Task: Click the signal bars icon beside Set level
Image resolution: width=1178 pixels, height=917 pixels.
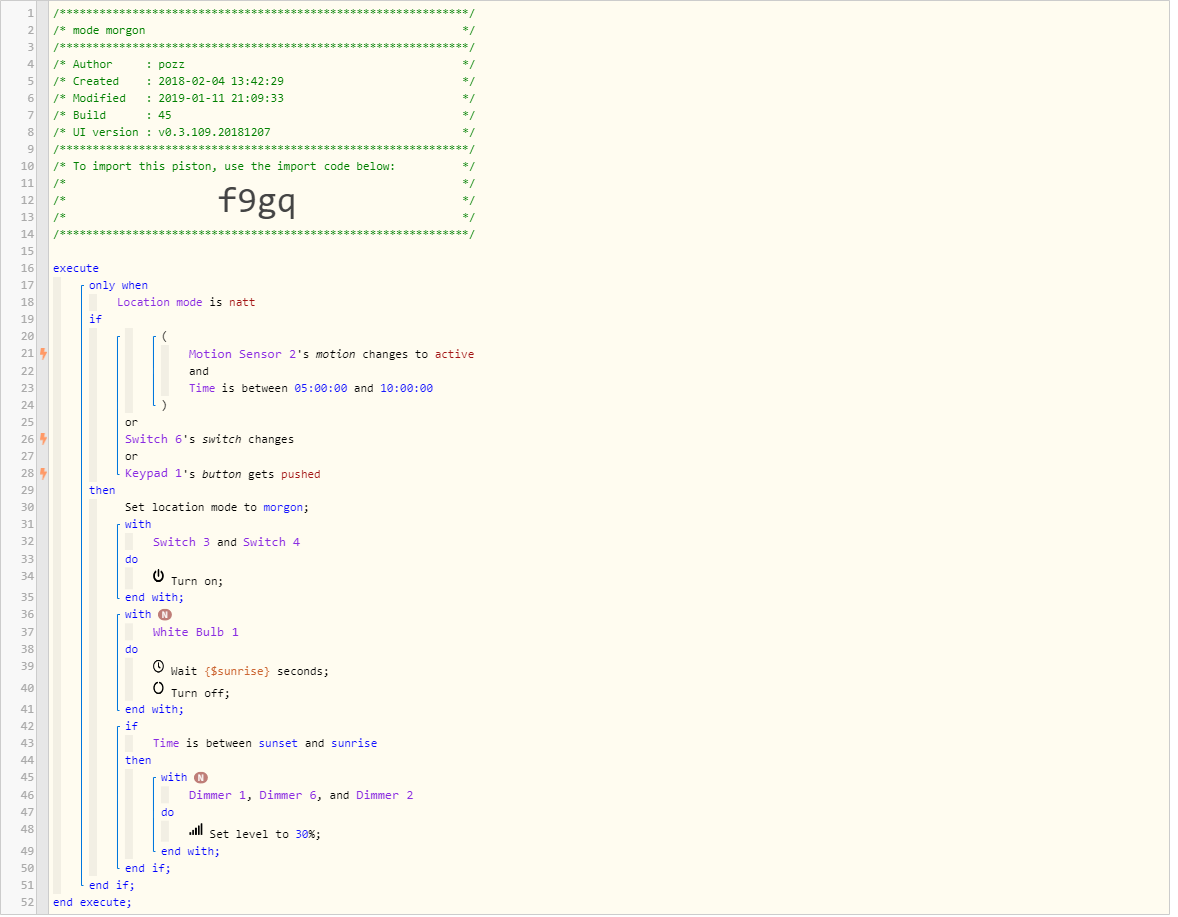Action: 196,829
